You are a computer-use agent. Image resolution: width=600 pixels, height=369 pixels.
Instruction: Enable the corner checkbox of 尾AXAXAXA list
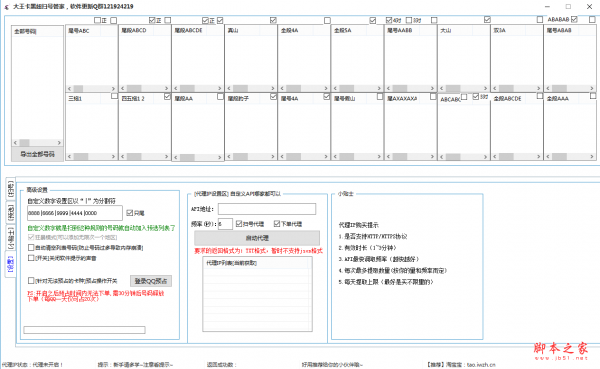[x=433, y=96]
